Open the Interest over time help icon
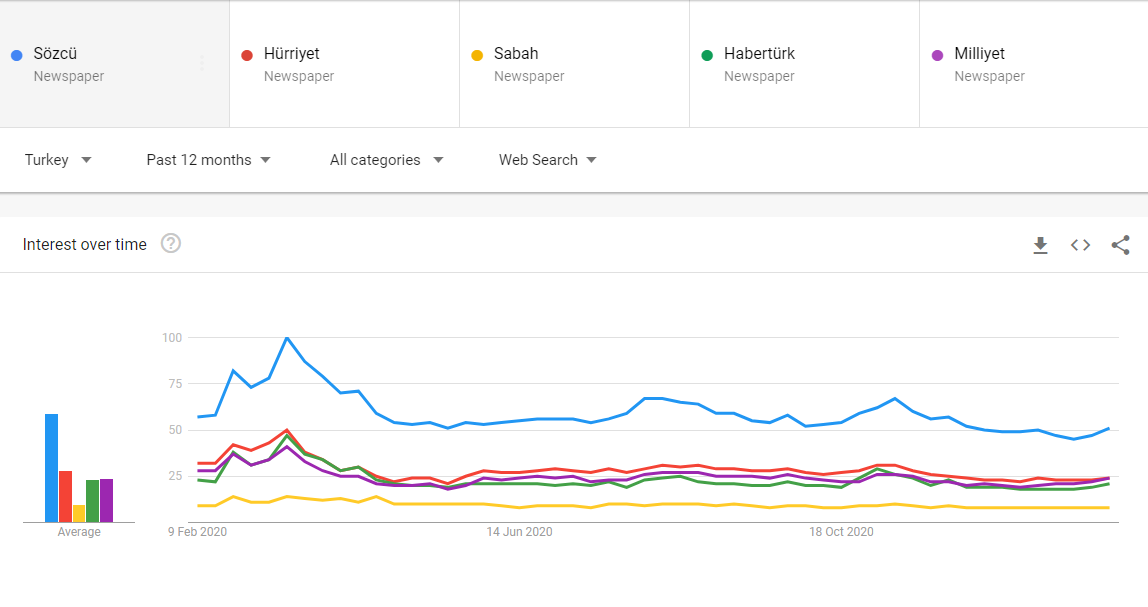This screenshot has width=1148, height=607. (171, 244)
